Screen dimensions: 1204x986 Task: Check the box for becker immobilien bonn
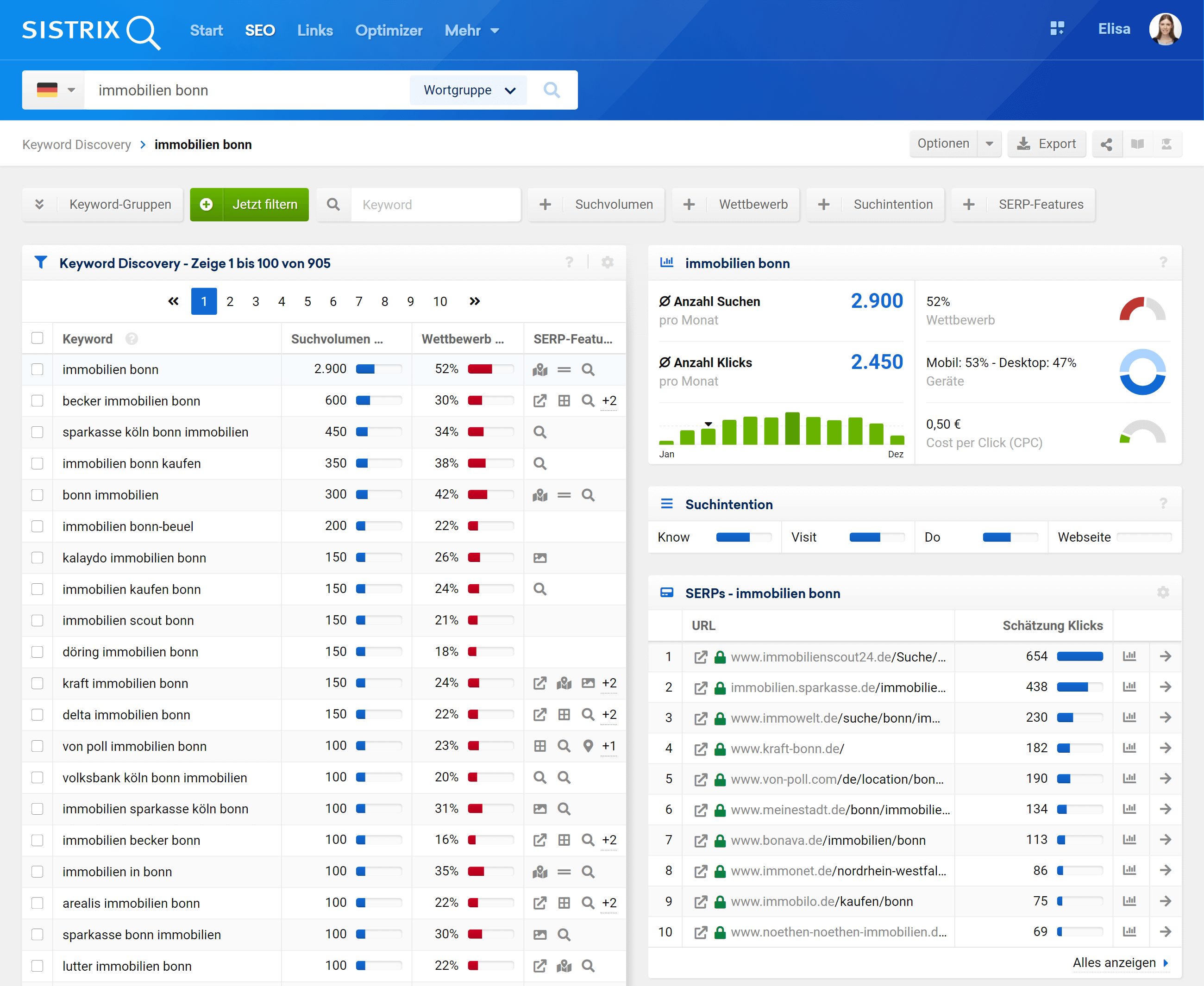[x=38, y=400]
